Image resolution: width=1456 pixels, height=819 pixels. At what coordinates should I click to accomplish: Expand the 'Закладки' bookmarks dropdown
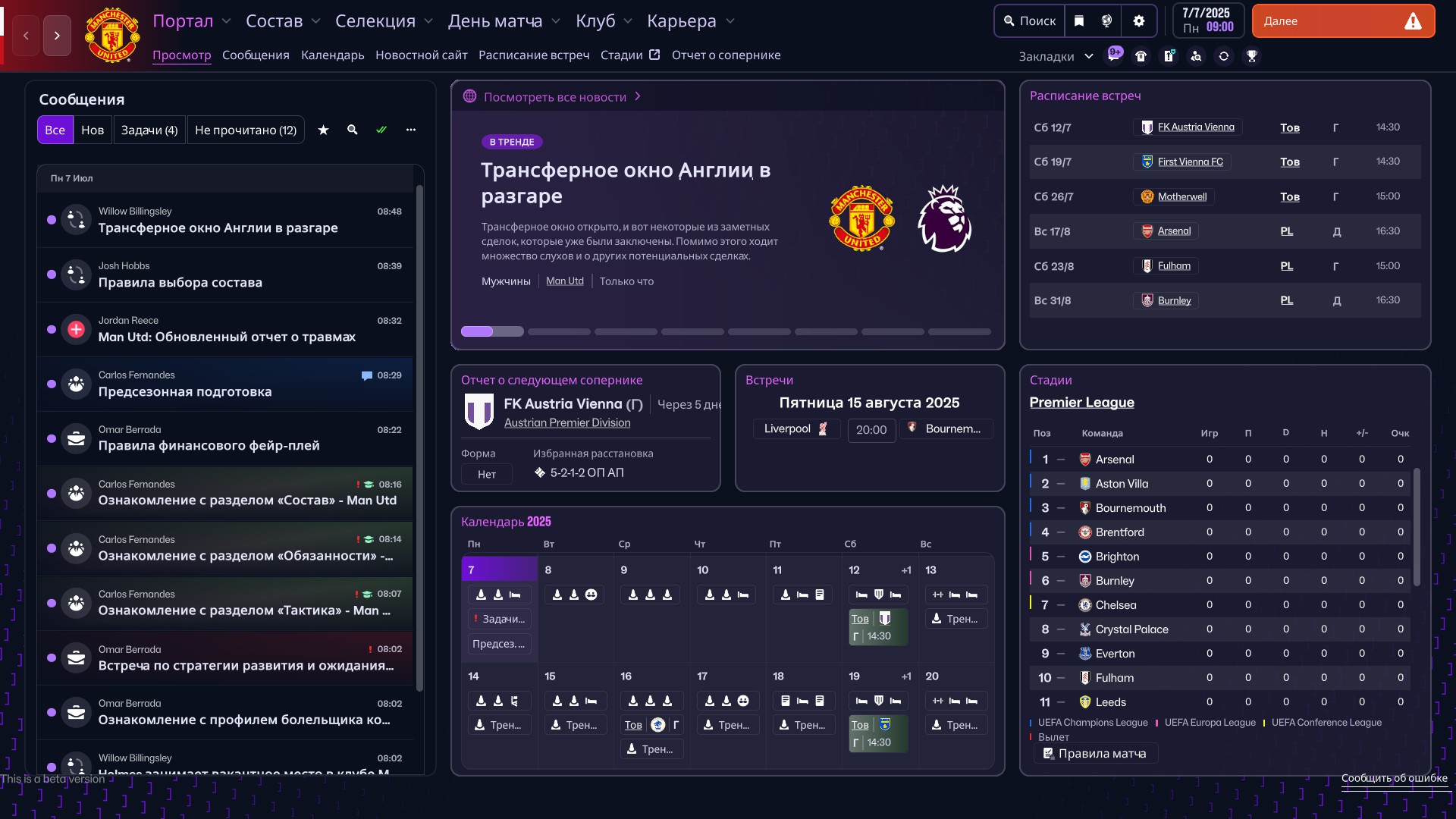coord(1056,56)
